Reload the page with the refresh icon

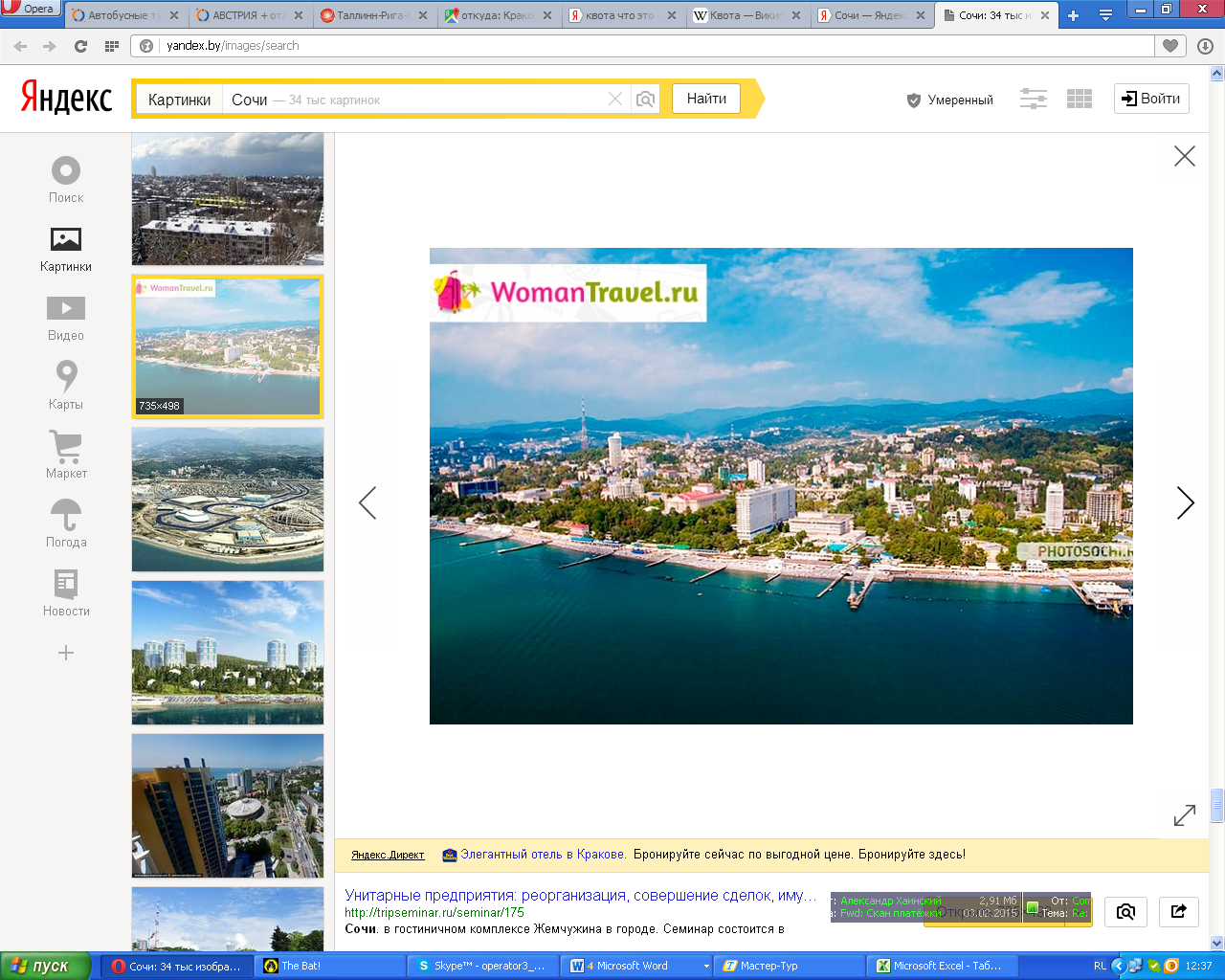80,46
